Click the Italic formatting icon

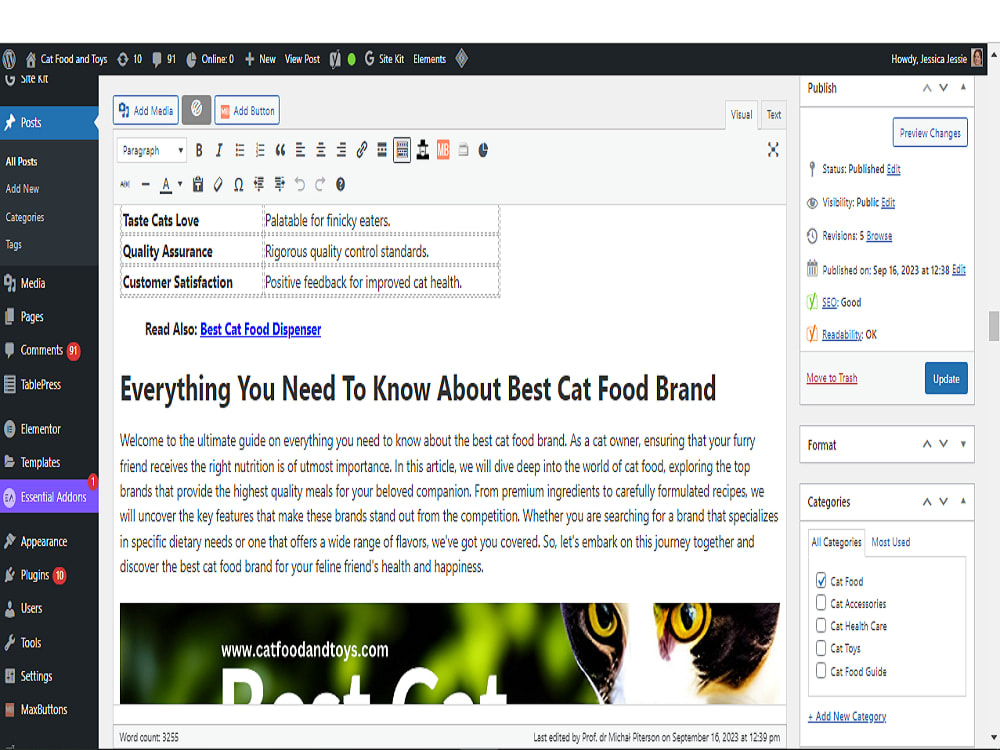point(219,151)
